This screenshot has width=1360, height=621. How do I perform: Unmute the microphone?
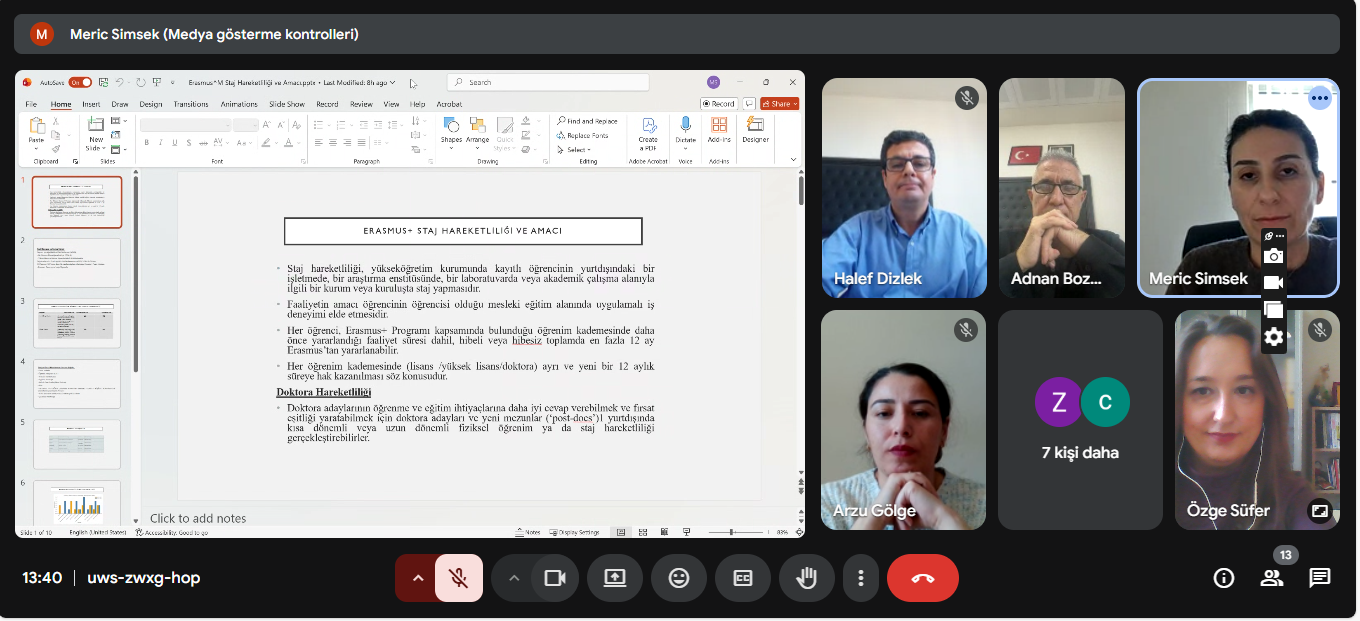459,578
